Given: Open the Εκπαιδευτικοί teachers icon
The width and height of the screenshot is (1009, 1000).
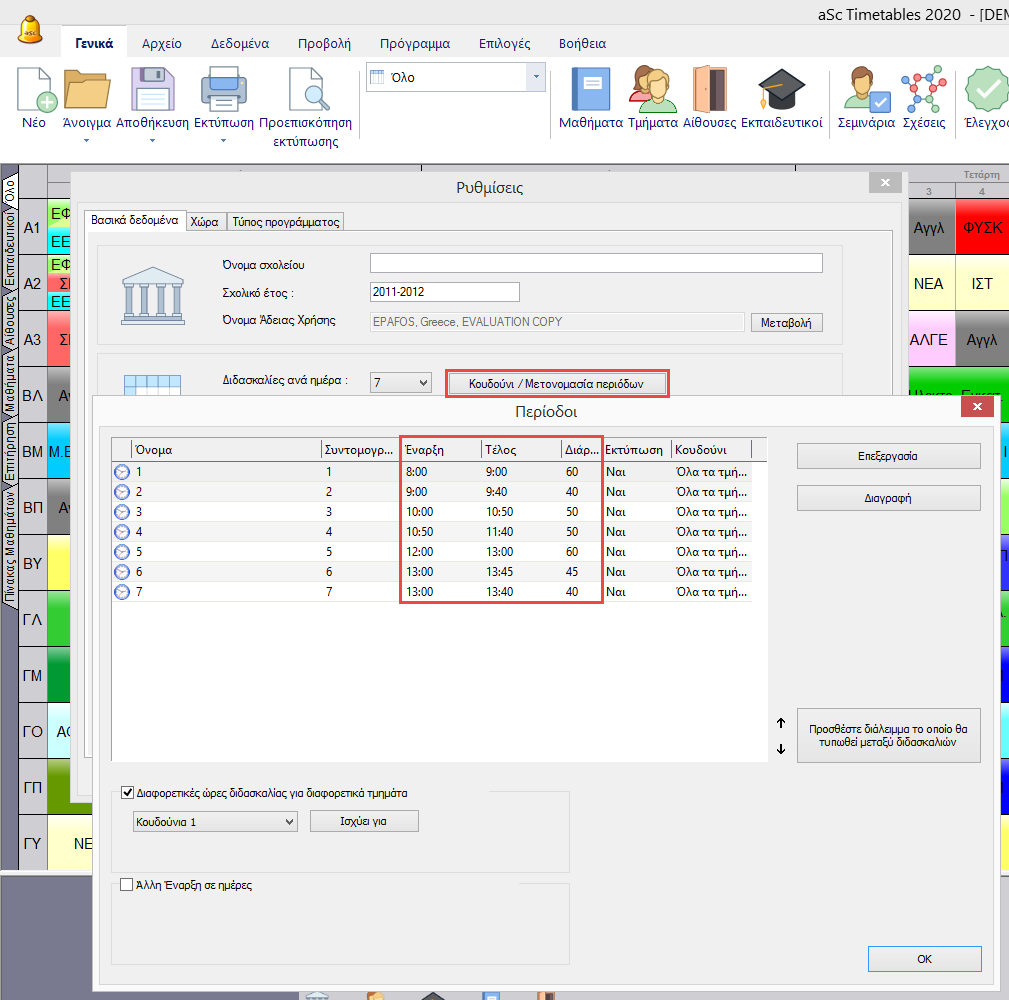Looking at the screenshot, I should 781,90.
